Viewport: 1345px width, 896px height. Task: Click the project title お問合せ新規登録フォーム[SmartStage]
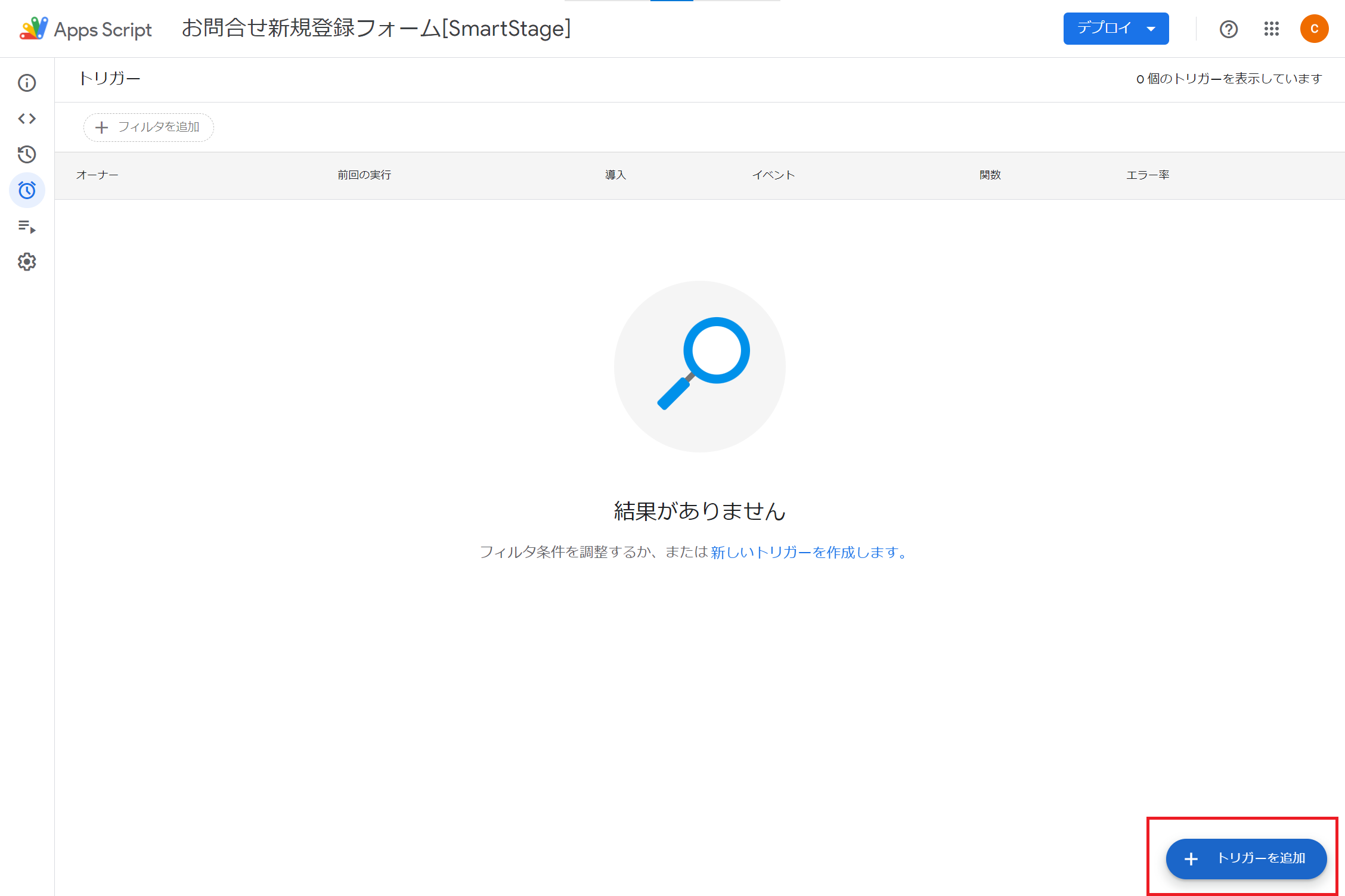pyautogui.click(x=376, y=29)
